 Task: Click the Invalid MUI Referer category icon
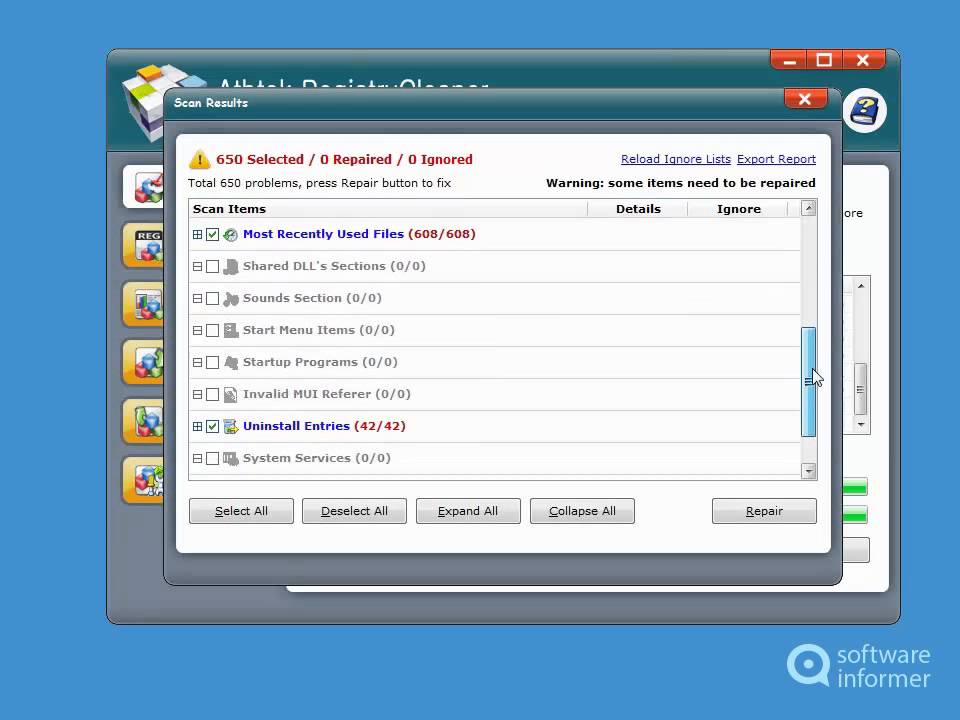[x=230, y=394]
